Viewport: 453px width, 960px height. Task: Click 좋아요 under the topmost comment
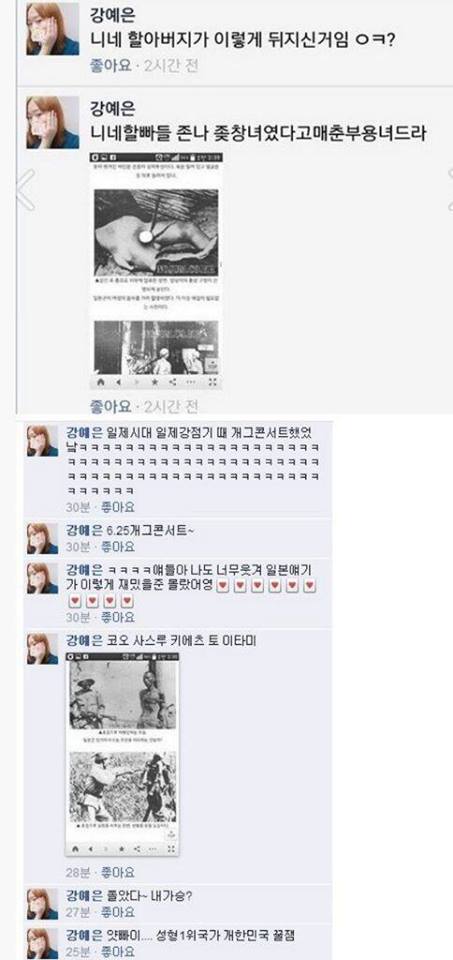click(x=111, y=66)
